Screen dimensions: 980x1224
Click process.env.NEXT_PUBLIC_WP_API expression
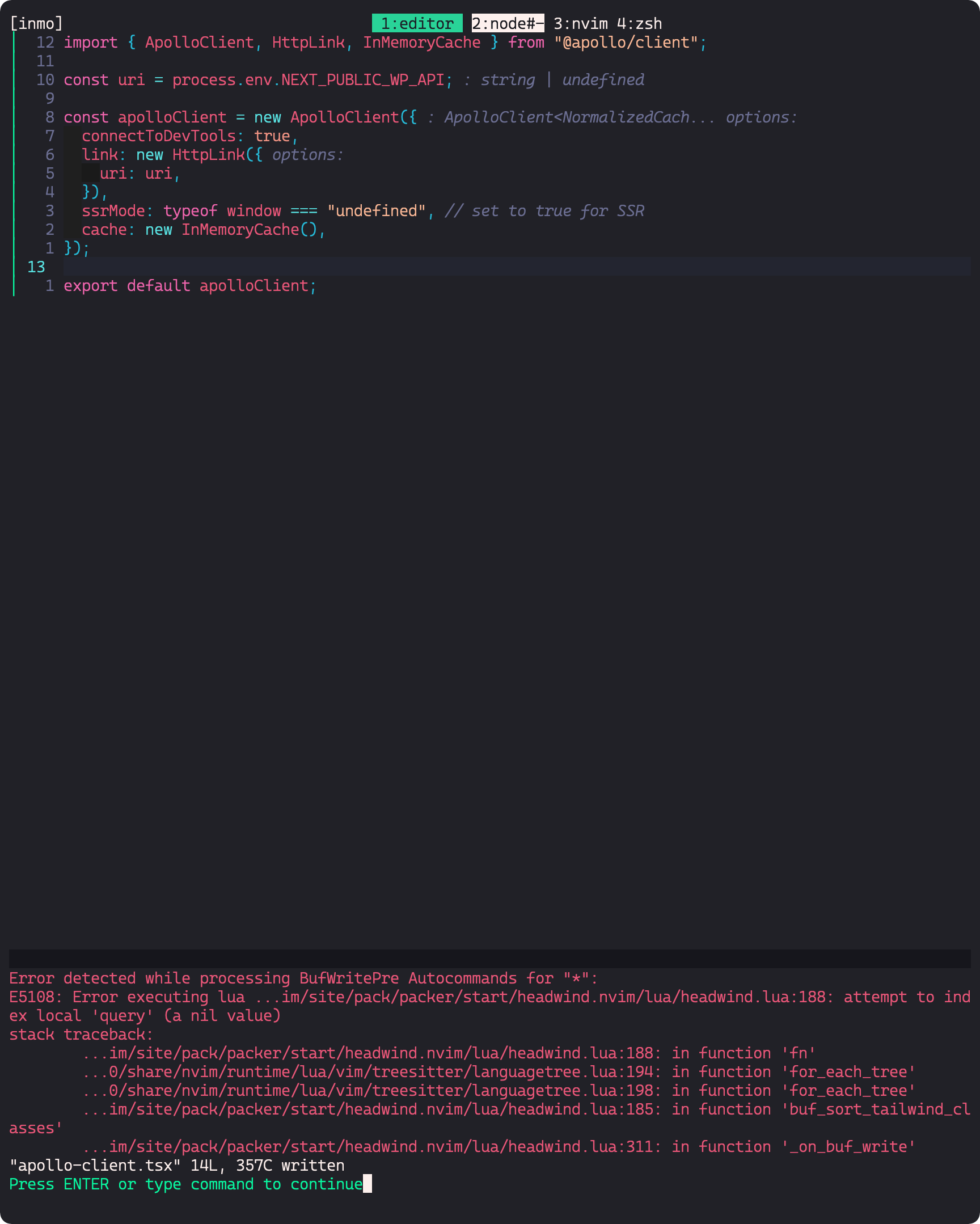309,80
